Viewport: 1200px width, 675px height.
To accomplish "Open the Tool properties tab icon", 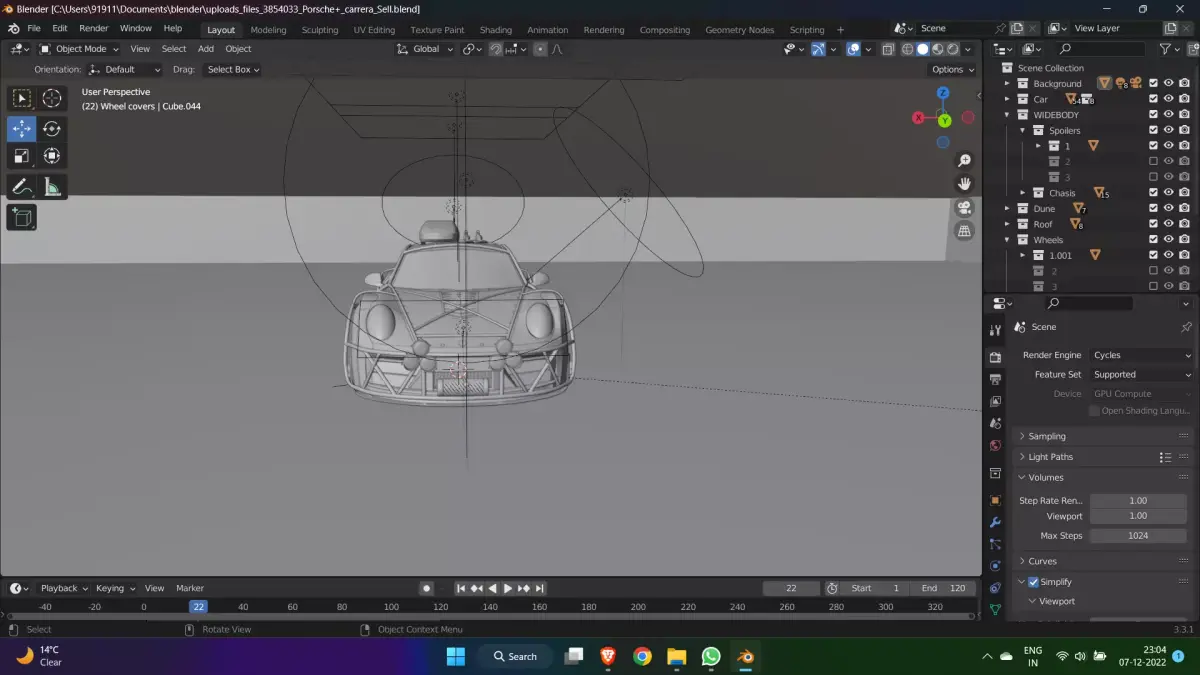I will (x=995, y=330).
